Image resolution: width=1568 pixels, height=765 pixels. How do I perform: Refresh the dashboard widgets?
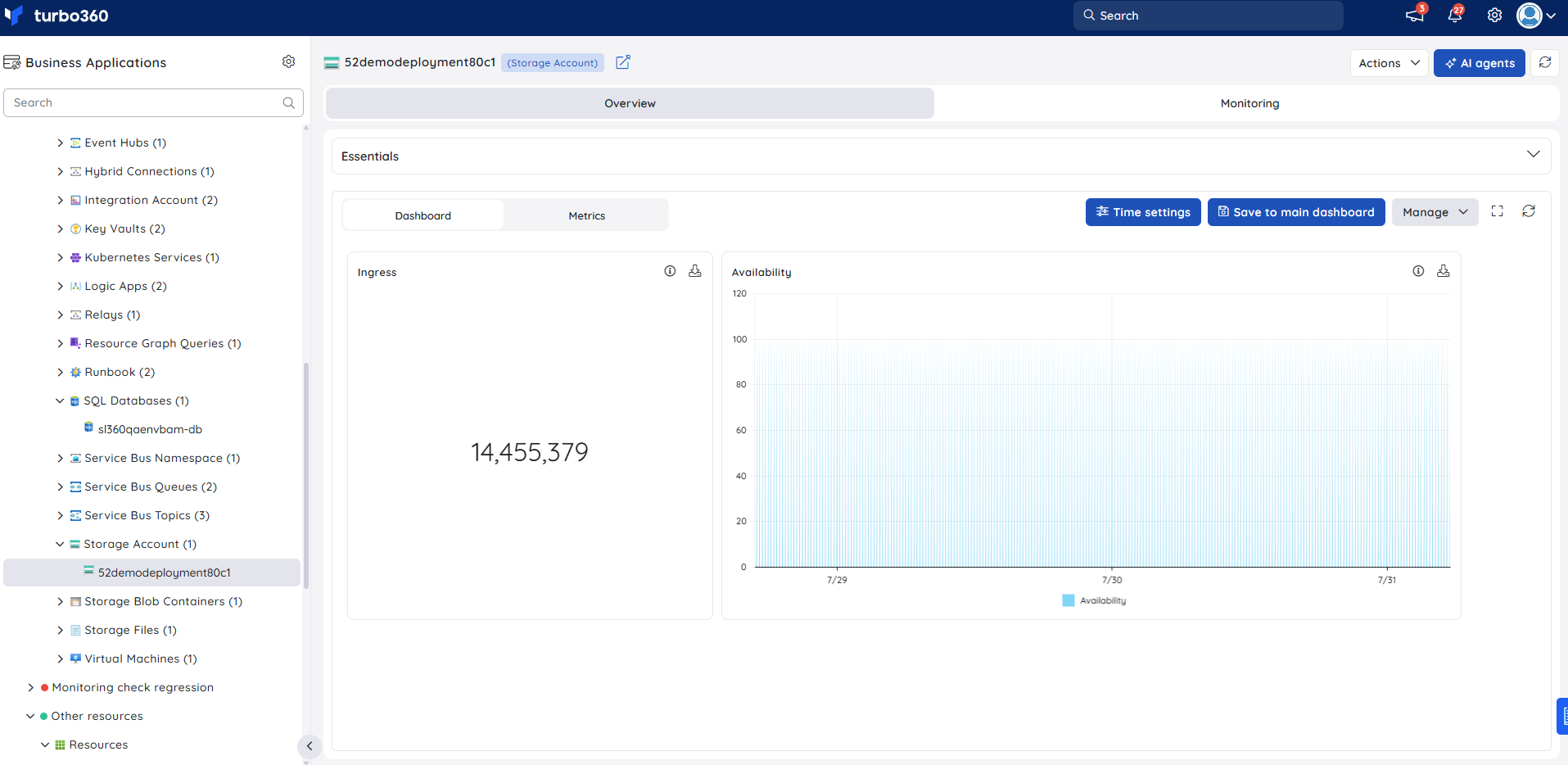1529,211
